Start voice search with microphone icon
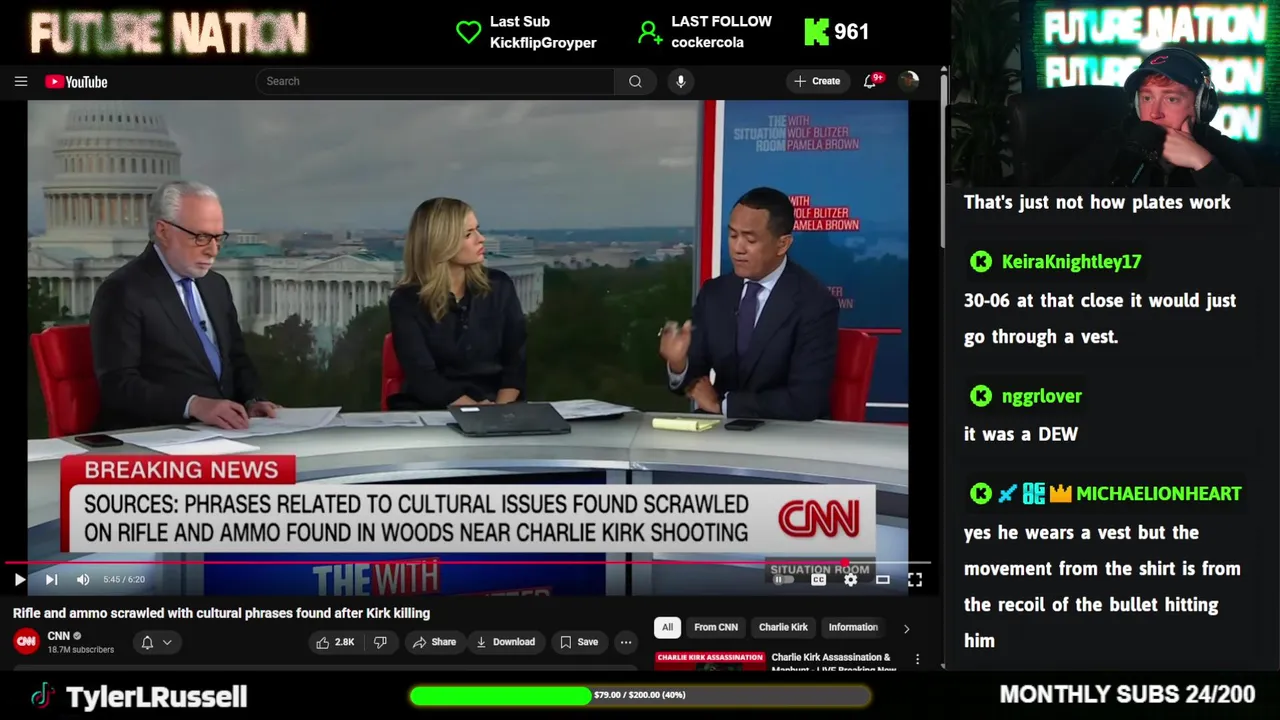This screenshot has height=720, width=1280. (x=681, y=81)
